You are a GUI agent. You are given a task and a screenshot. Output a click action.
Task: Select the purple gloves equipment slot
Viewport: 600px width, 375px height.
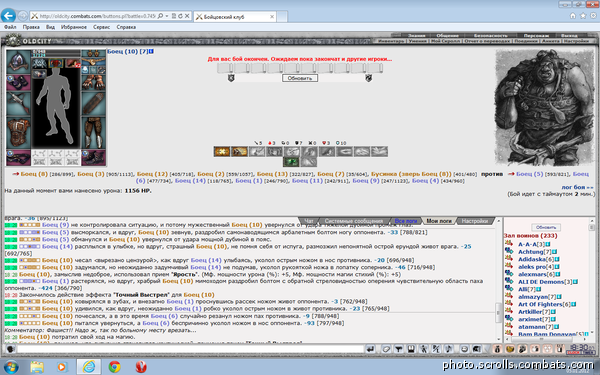point(18,82)
